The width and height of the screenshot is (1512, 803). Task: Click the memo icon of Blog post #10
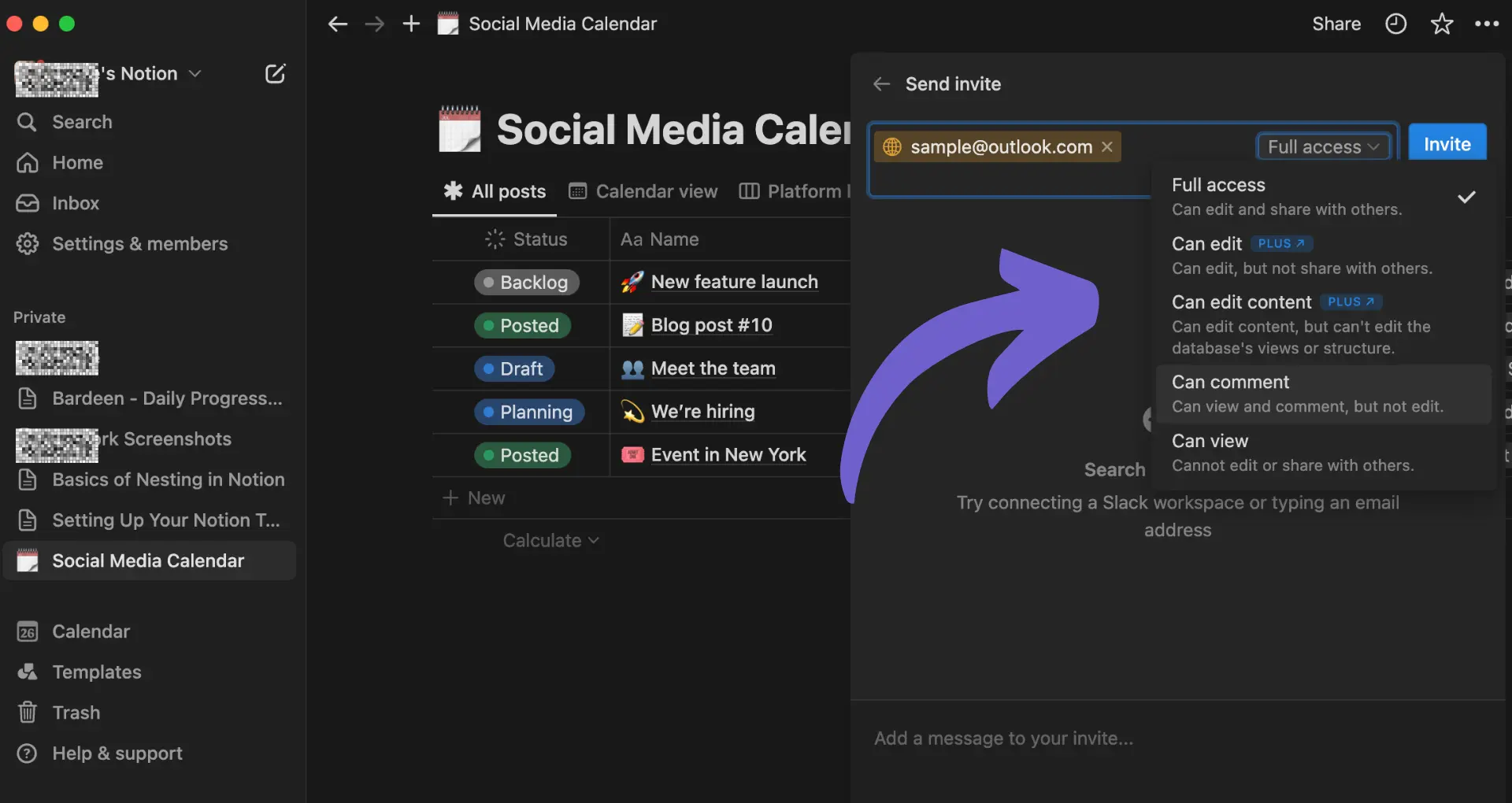(x=632, y=325)
